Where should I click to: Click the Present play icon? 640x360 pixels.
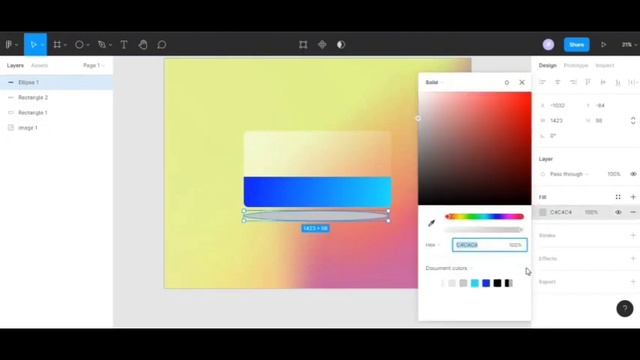pyautogui.click(x=603, y=44)
